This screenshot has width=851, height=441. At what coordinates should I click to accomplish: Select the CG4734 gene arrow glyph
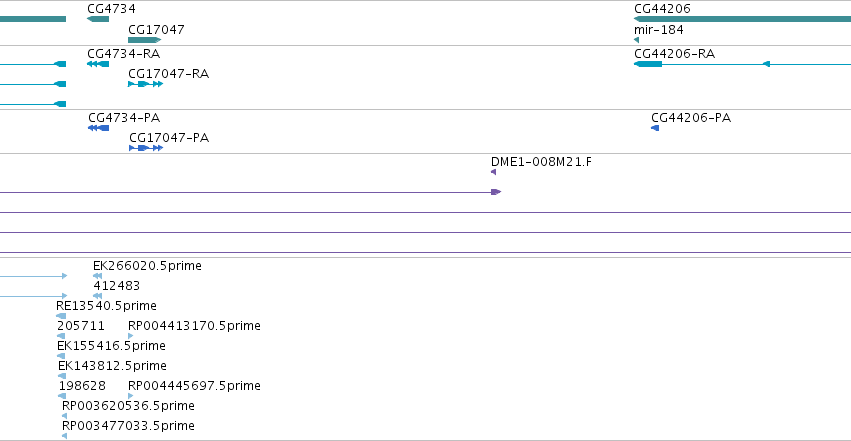[98, 19]
